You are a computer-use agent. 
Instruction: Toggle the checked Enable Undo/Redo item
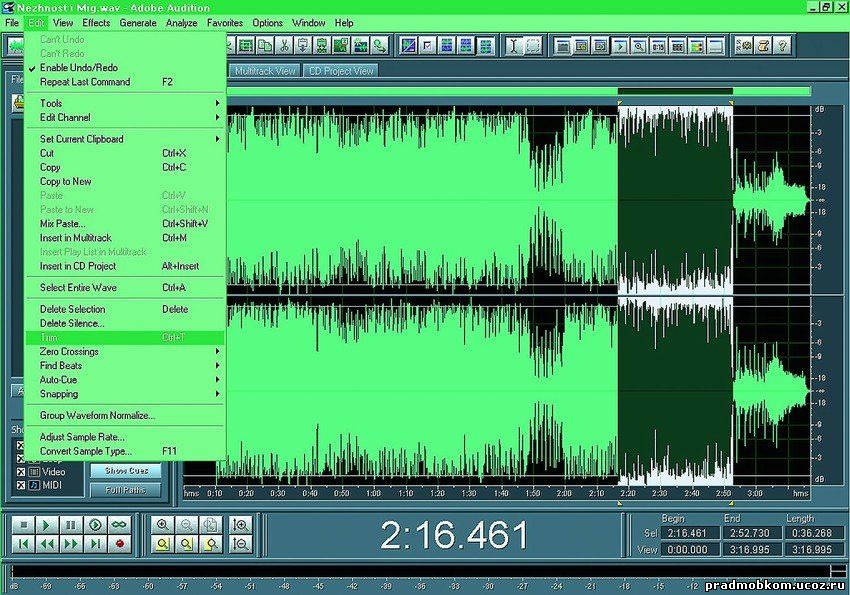click(x=125, y=68)
